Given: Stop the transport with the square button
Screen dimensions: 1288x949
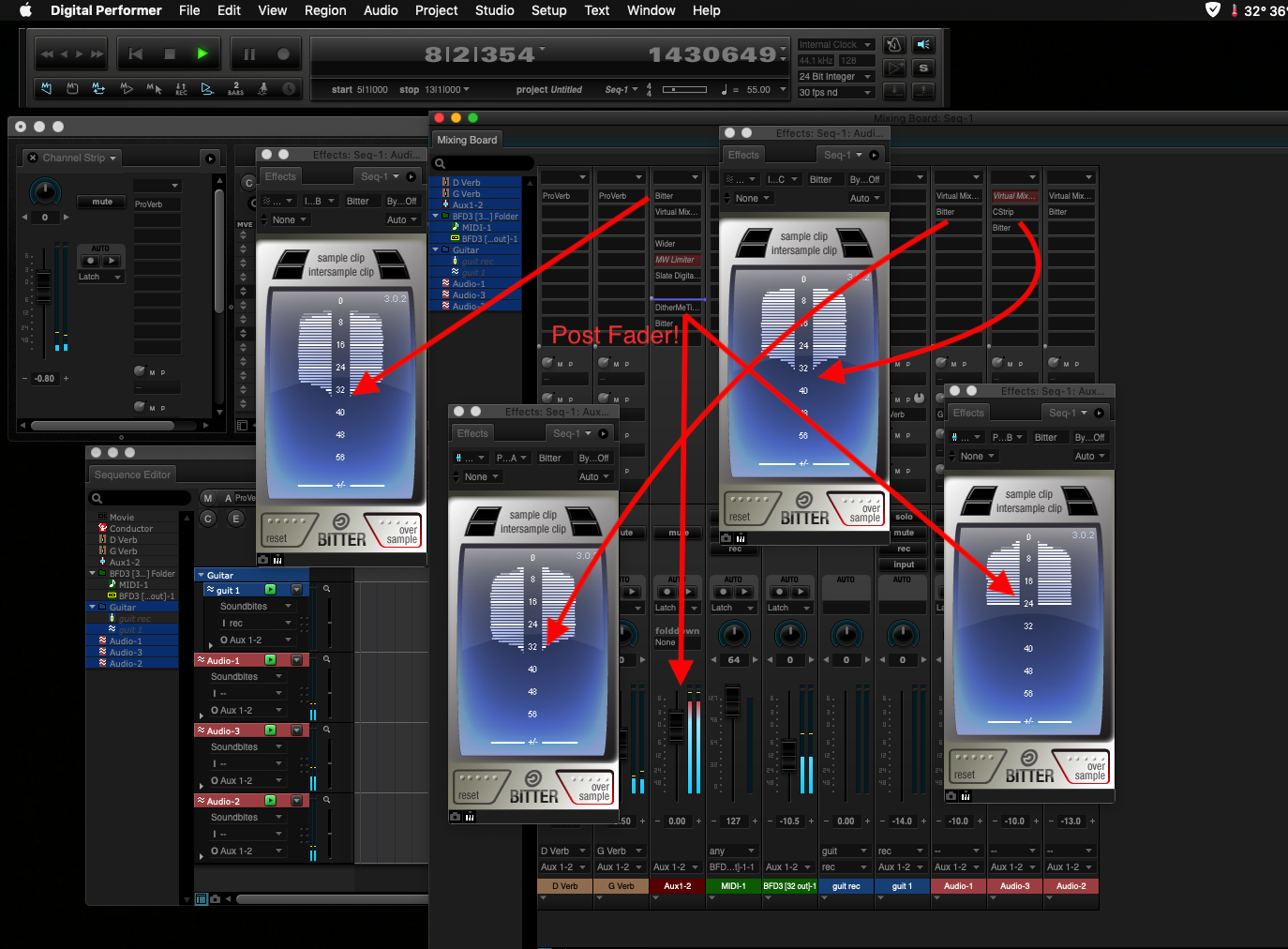Looking at the screenshot, I should (170, 54).
